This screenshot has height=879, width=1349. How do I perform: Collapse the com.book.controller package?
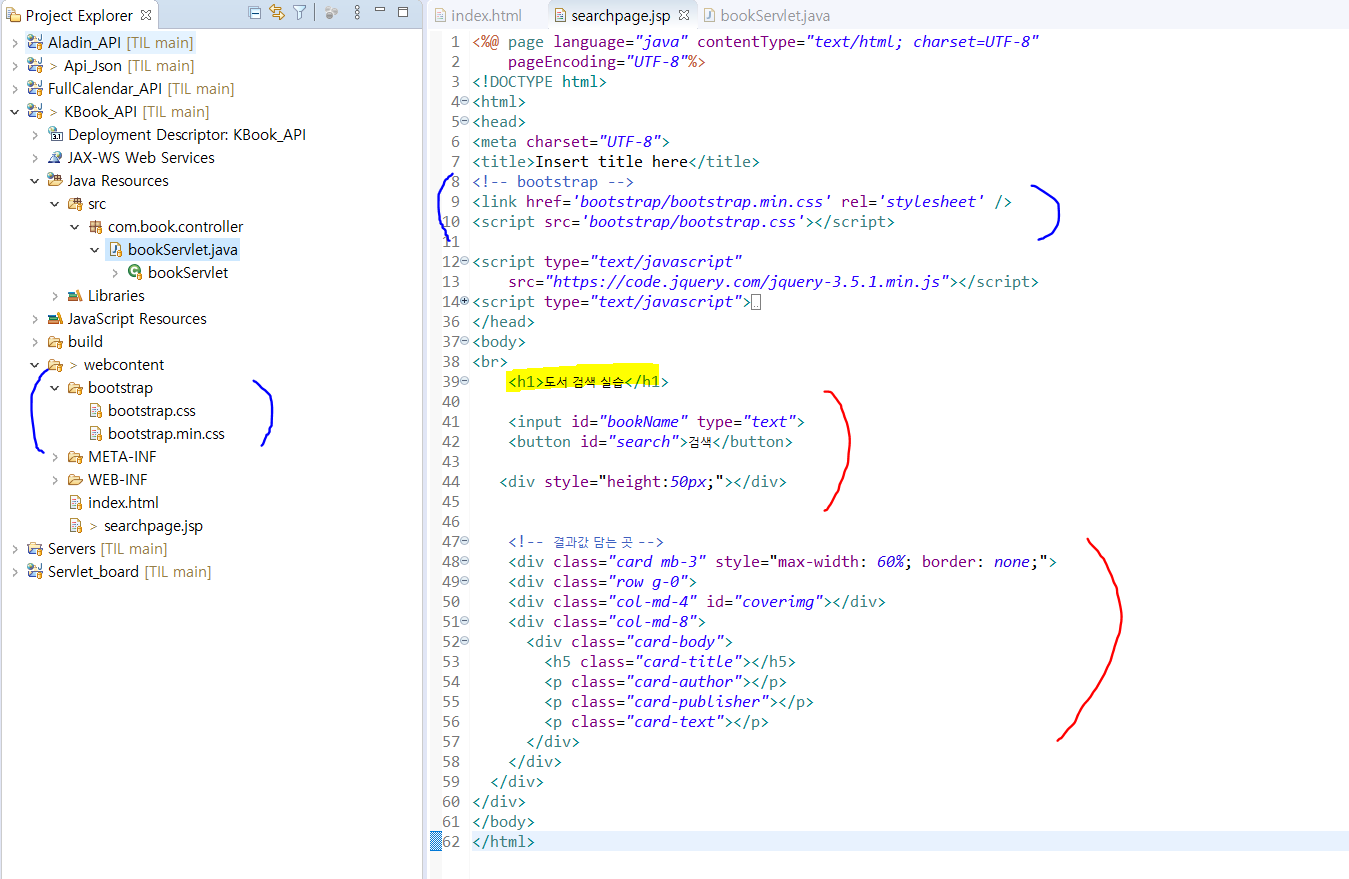pyautogui.click(x=75, y=227)
